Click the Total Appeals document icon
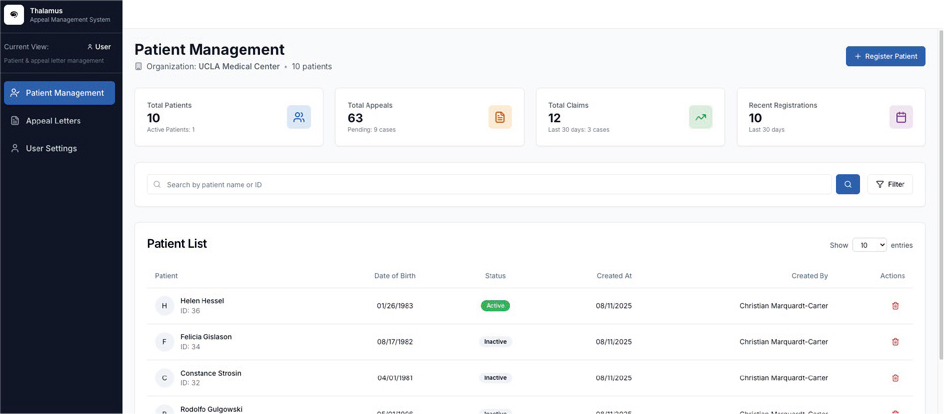Viewport: 944px width, 414px height. [500, 117]
